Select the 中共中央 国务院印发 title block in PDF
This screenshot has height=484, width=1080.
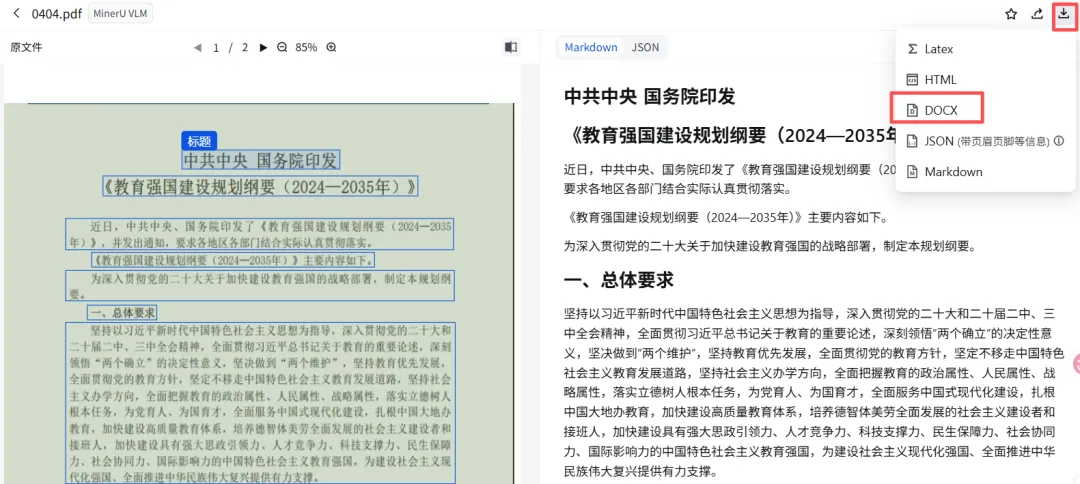260,161
